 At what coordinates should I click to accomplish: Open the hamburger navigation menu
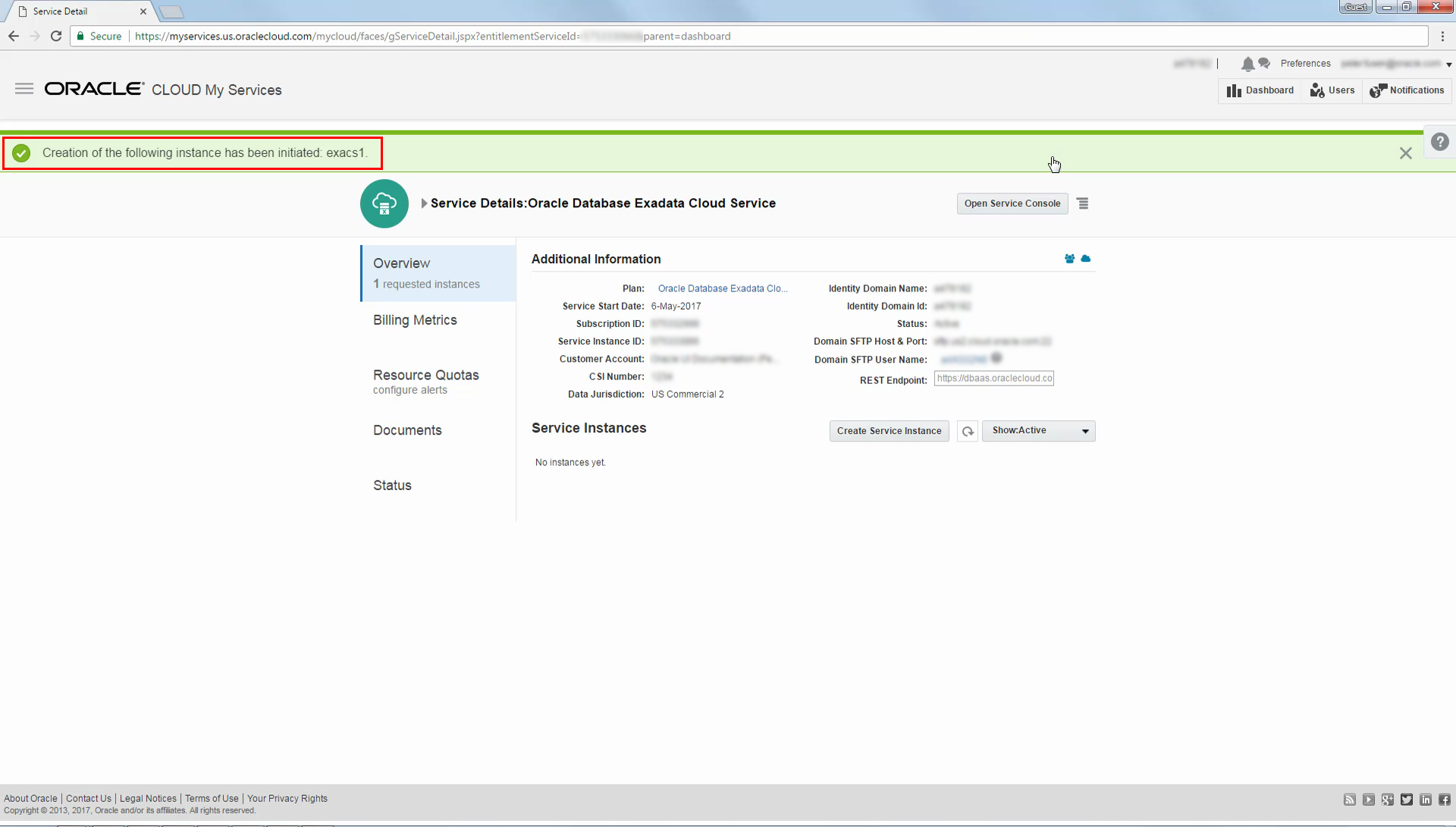point(24,89)
